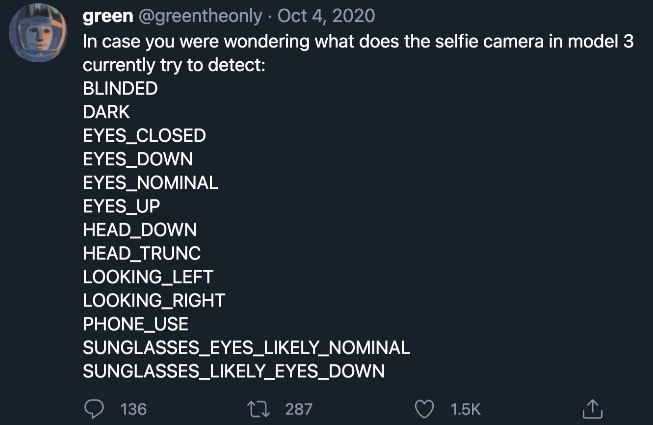653x425 pixels.
Task: Click the EYES_NOMINAL text line
Action: [x=150, y=182]
